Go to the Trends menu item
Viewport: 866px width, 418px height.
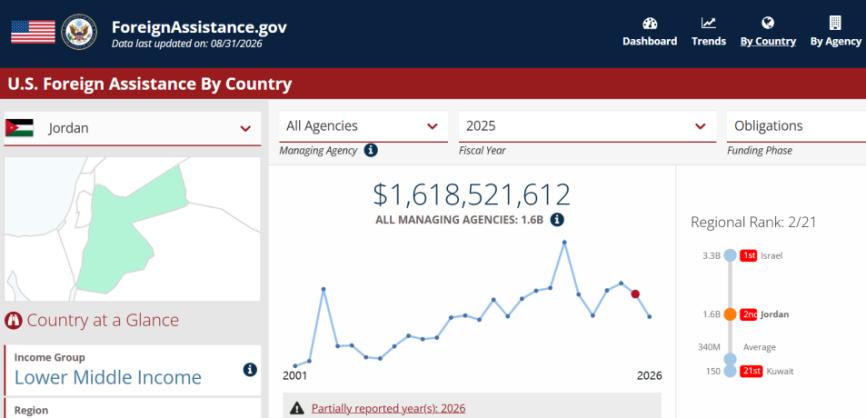tap(709, 41)
